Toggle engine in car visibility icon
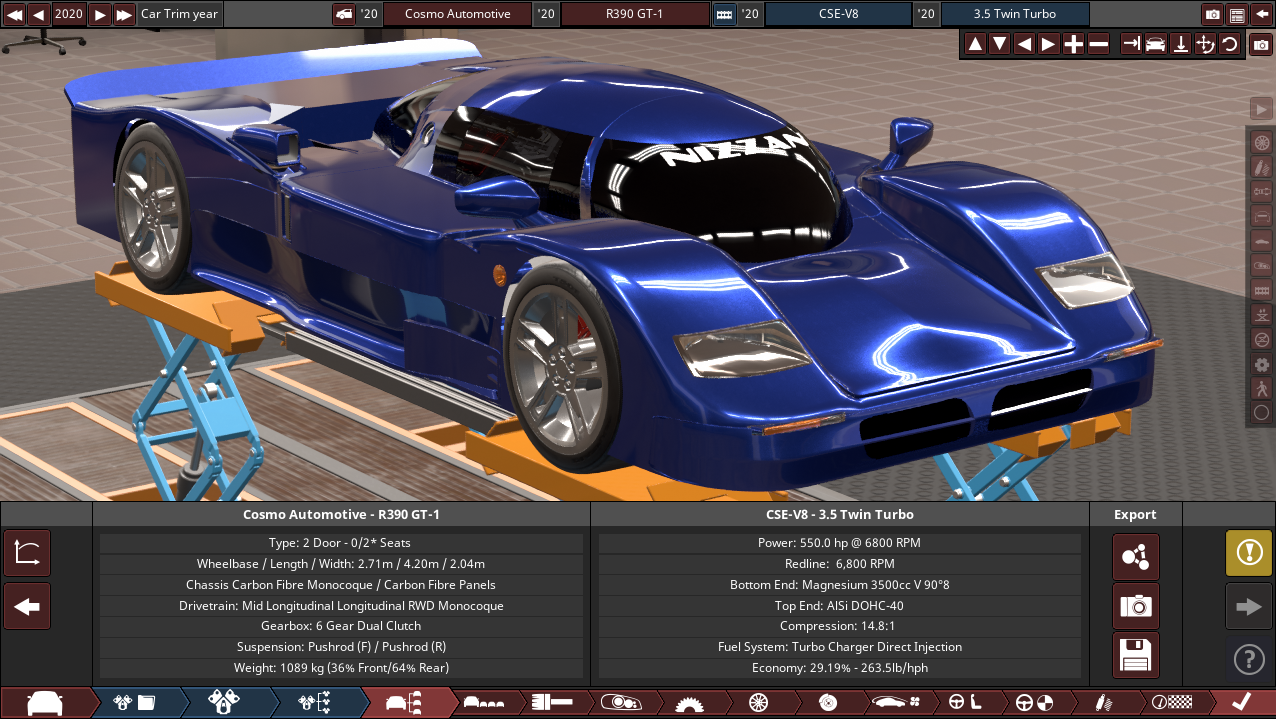 coord(1261,265)
